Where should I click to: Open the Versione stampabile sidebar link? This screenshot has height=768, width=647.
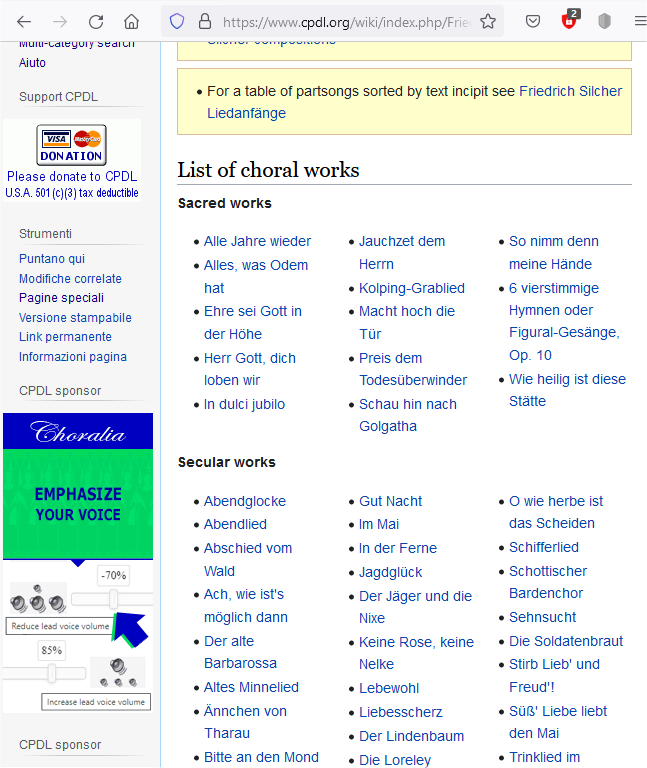tap(75, 318)
